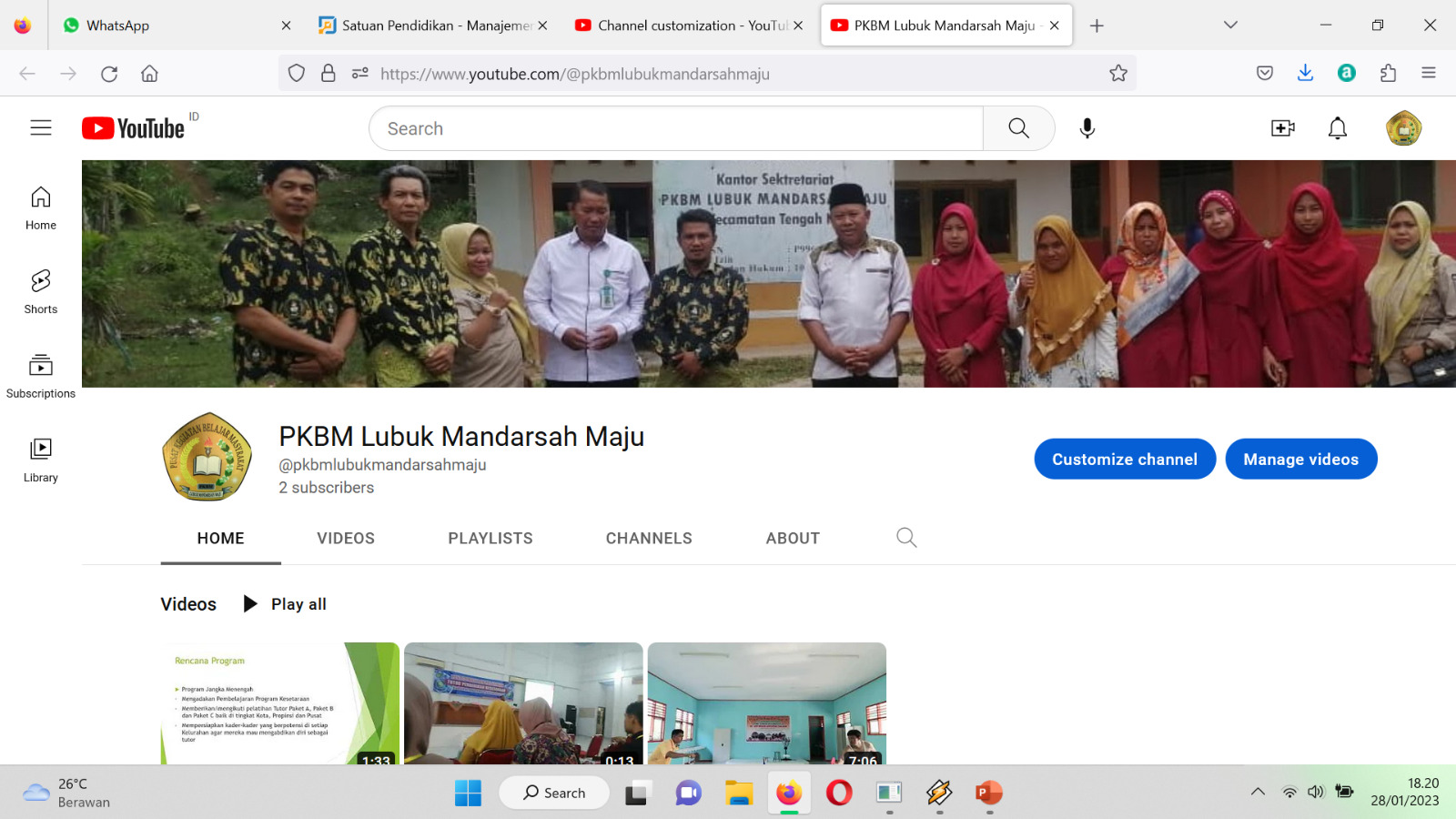
Task: Open the Create video camera icon
Action: coord(1283,128)
